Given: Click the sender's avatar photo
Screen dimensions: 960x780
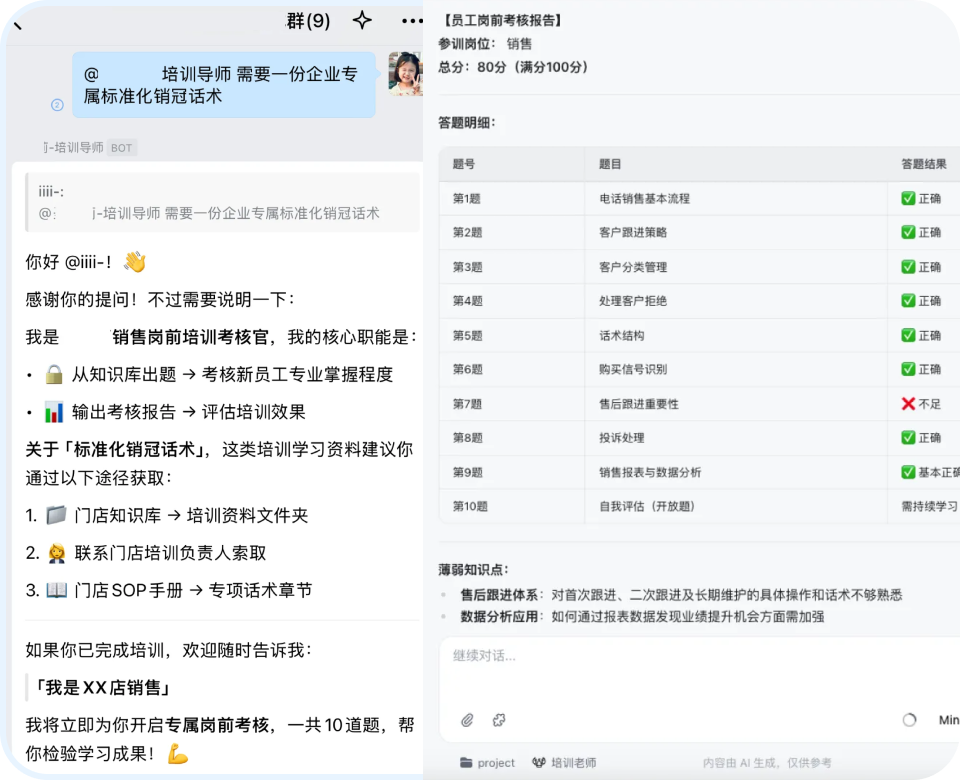Looking at the screenshot, I should [x=405, y=73].
